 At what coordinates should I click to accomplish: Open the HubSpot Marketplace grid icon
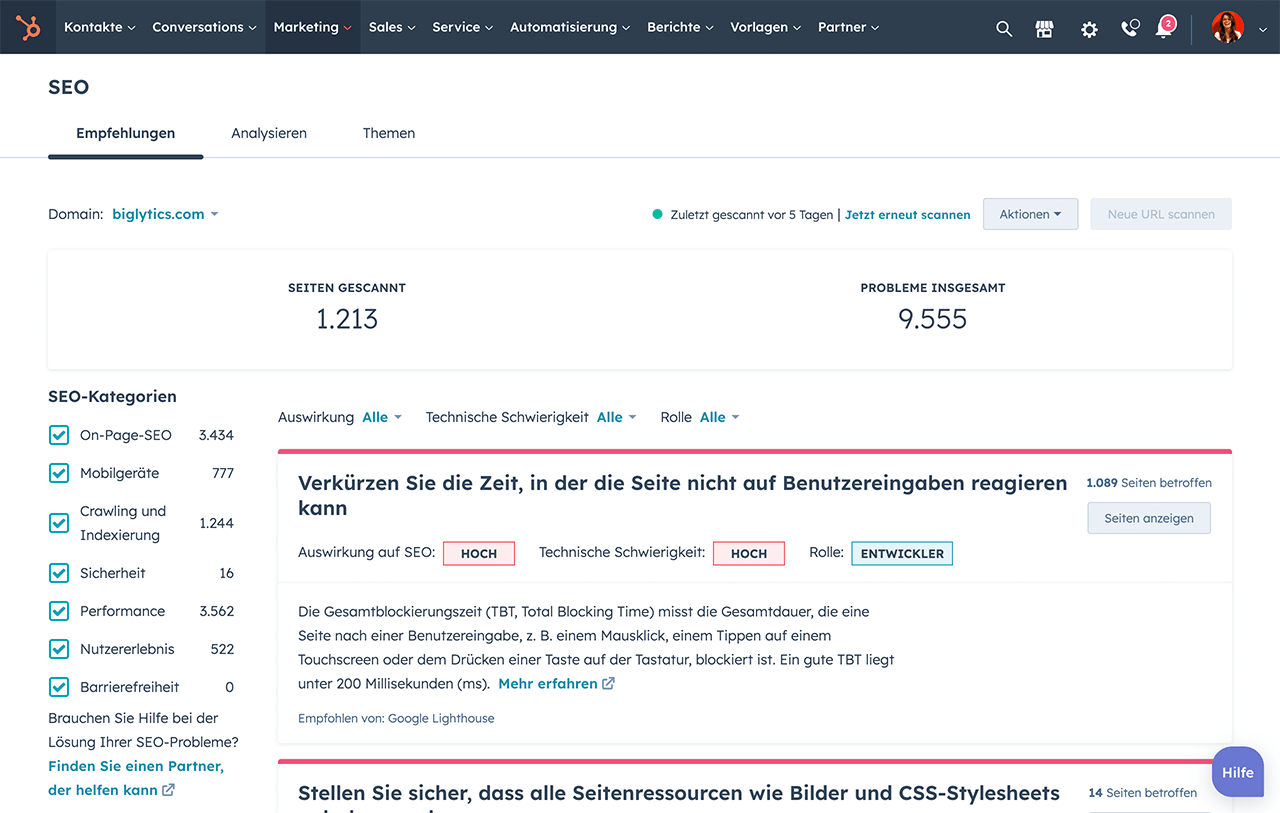[x=1044, y=28]
